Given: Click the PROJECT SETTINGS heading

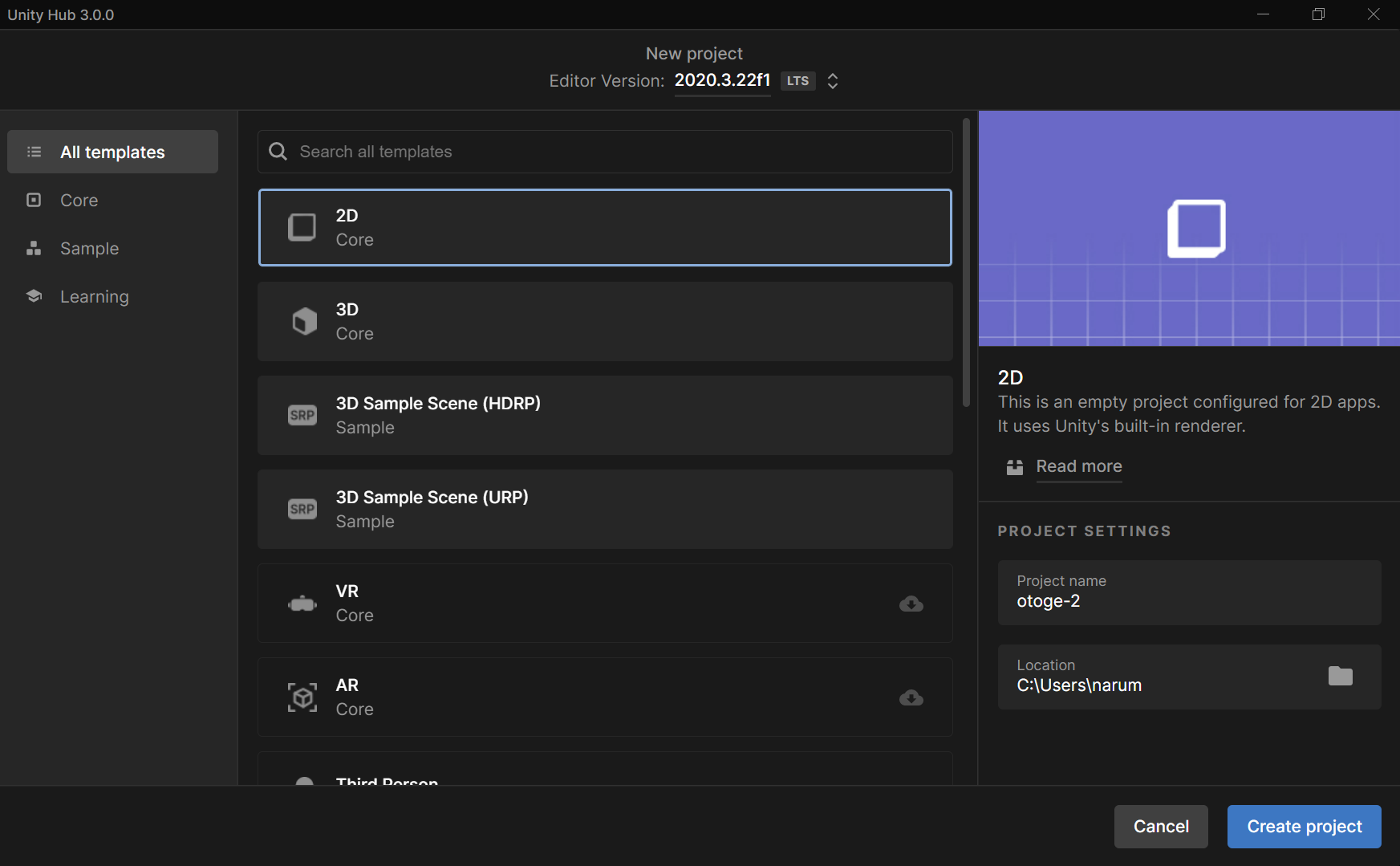Looking at the screenshot, I should (x=1084, y=531).
